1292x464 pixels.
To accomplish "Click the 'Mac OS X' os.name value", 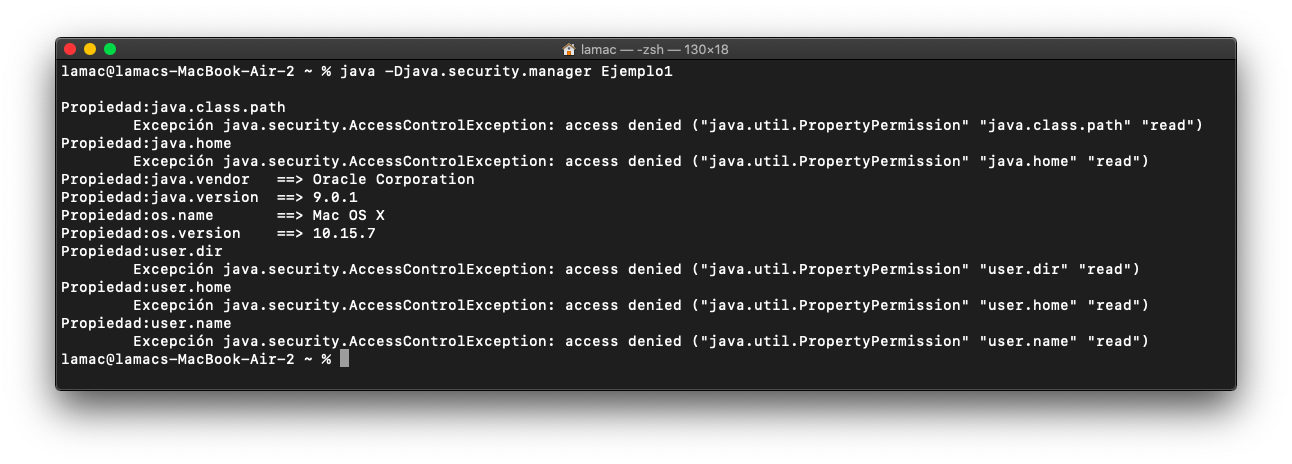I will pos(348,215).
